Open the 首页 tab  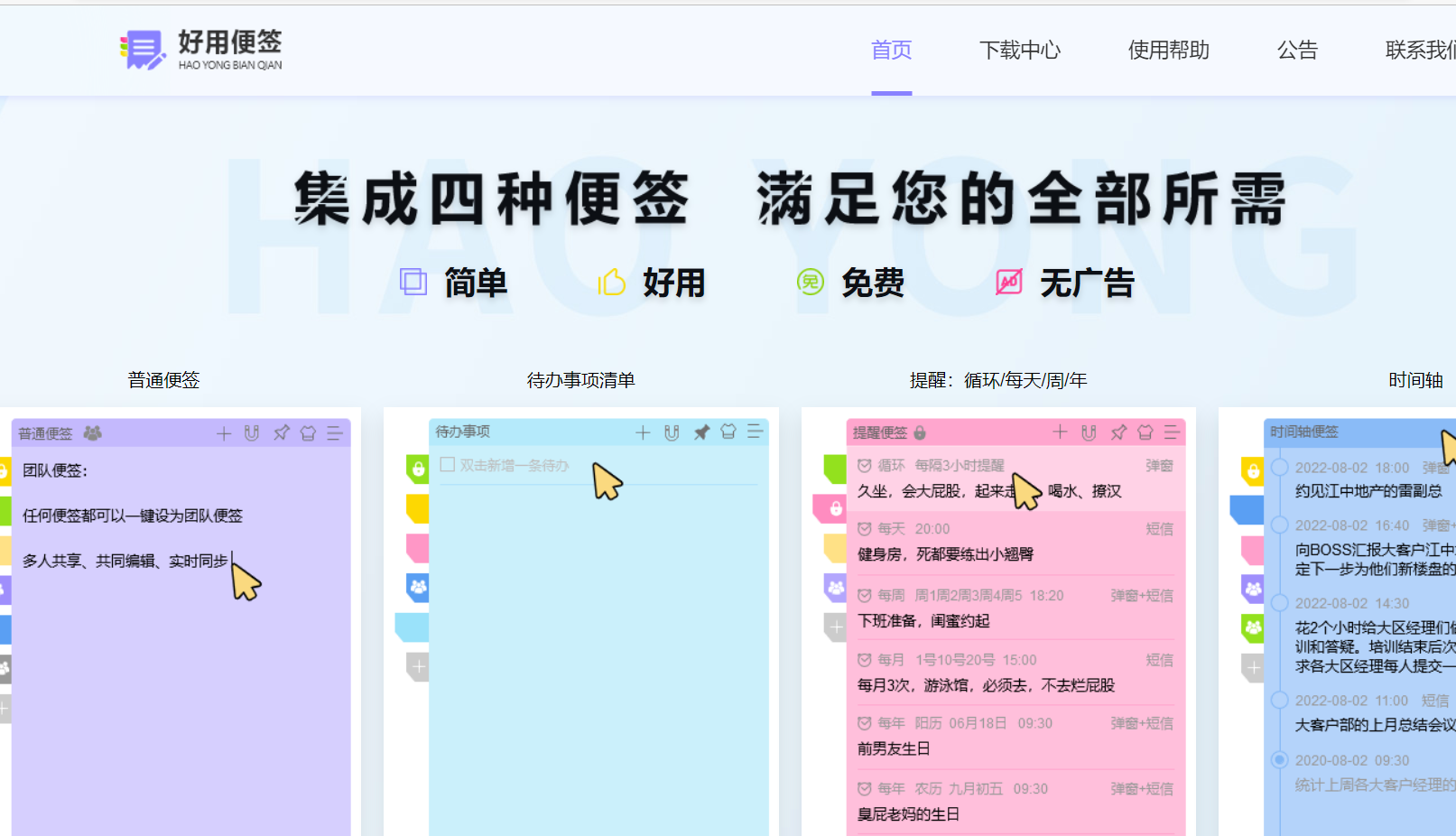point(891,51)
